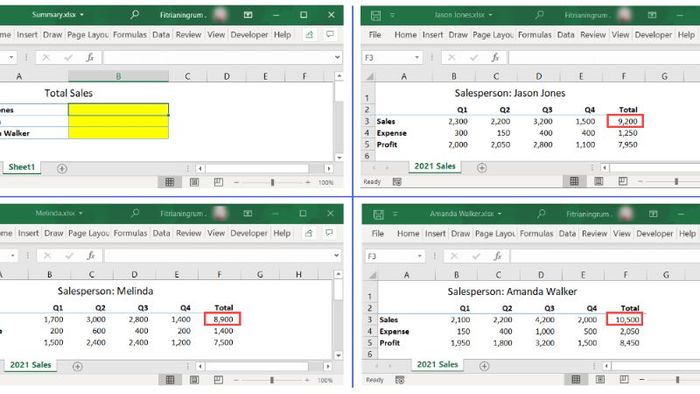Image resolution: width=700 pixels, height=394 pixels.
Task: Open Ribbon Display Options in Summary window
Action: click(248, 15)
